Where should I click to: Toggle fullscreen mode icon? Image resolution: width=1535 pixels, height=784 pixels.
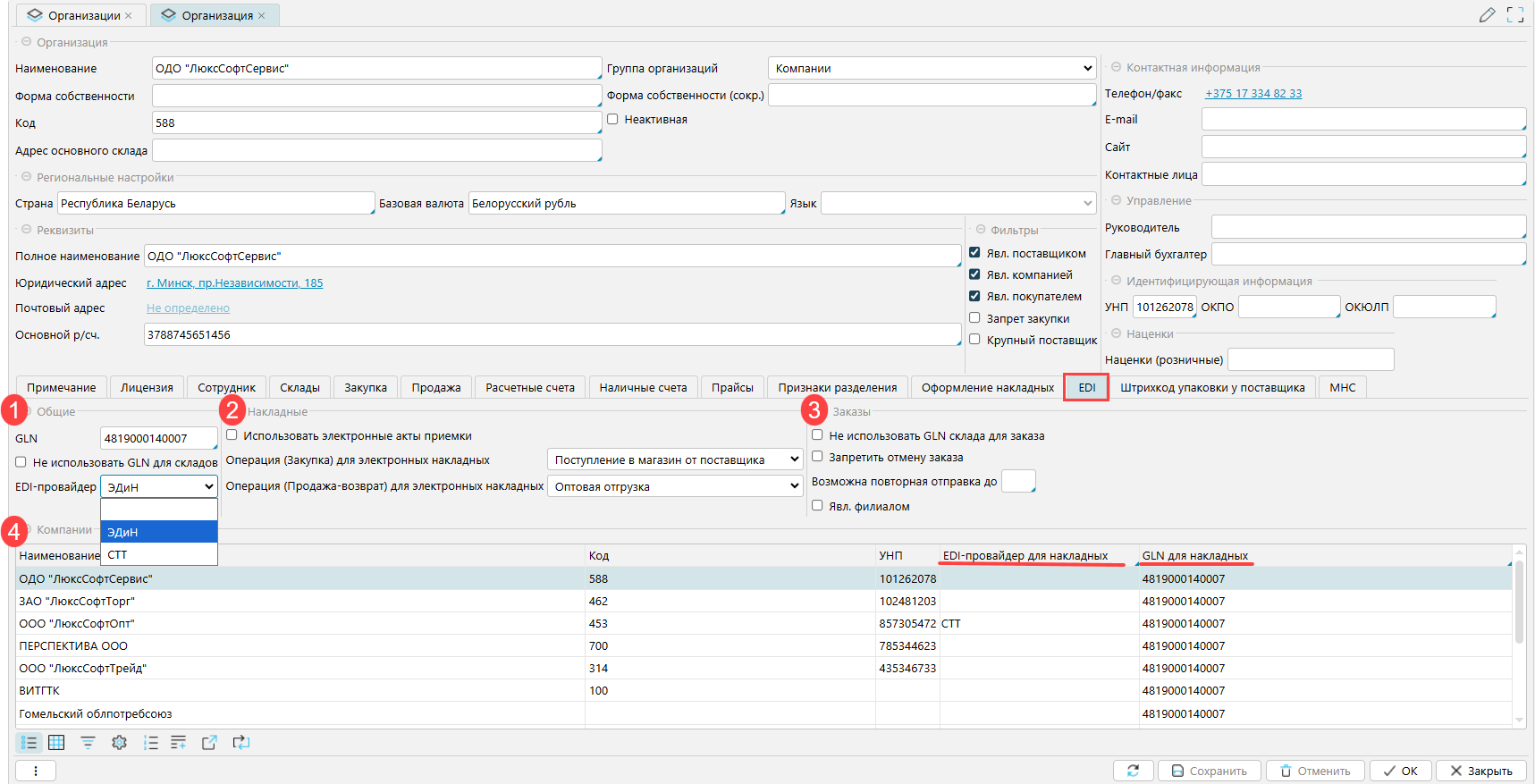point(1515,15)
